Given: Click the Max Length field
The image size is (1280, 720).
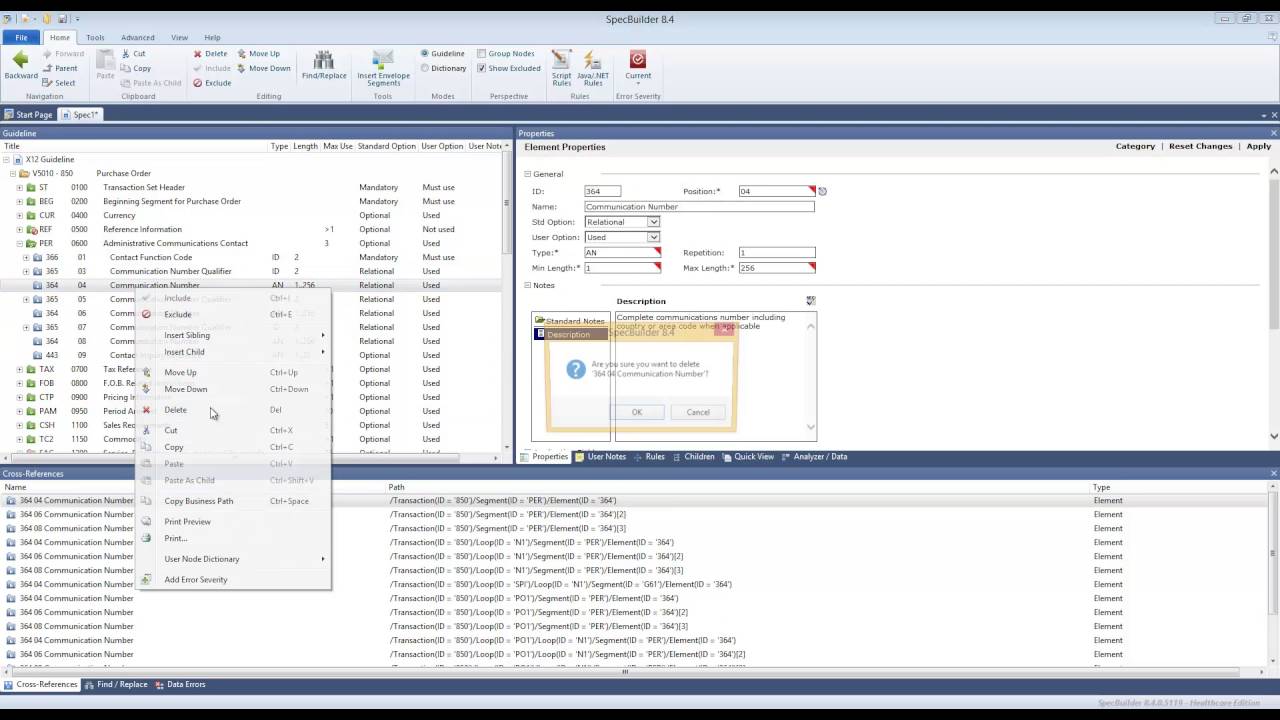Looking at the screenshot, I should [x=777, y=268].
